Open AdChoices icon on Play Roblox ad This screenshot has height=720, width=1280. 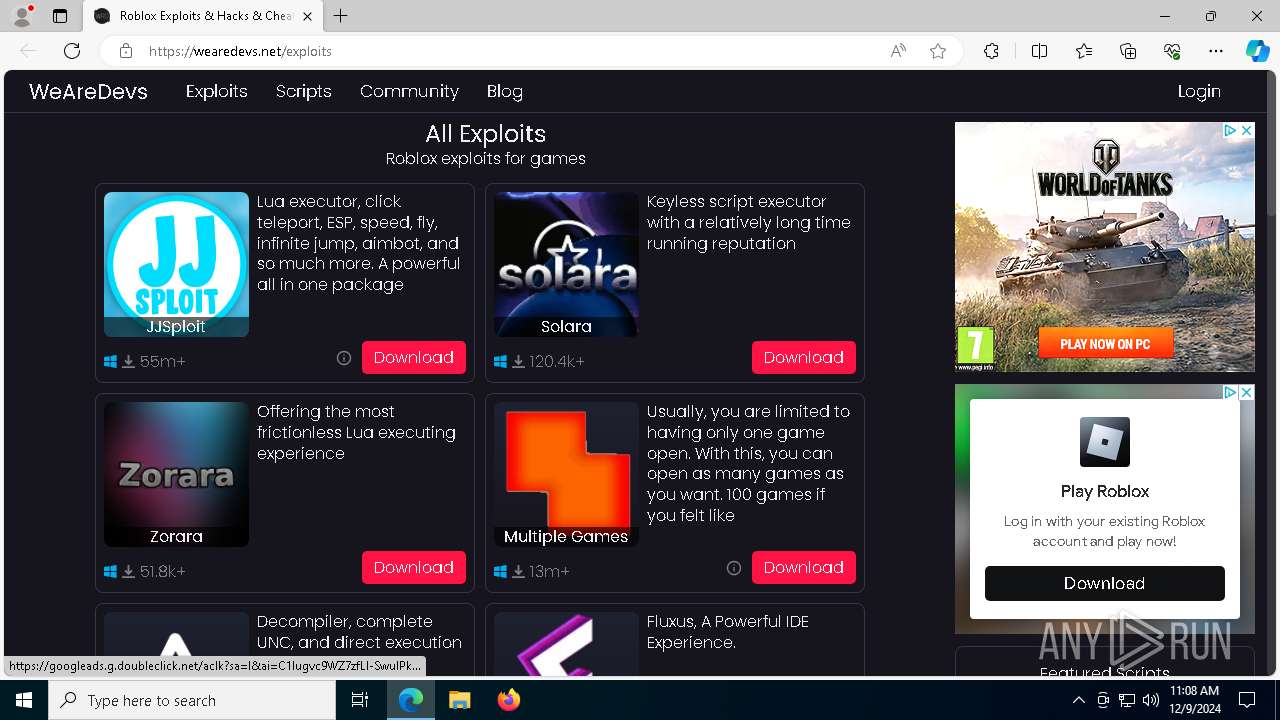pyautogui.click(x=1232, y=392)
